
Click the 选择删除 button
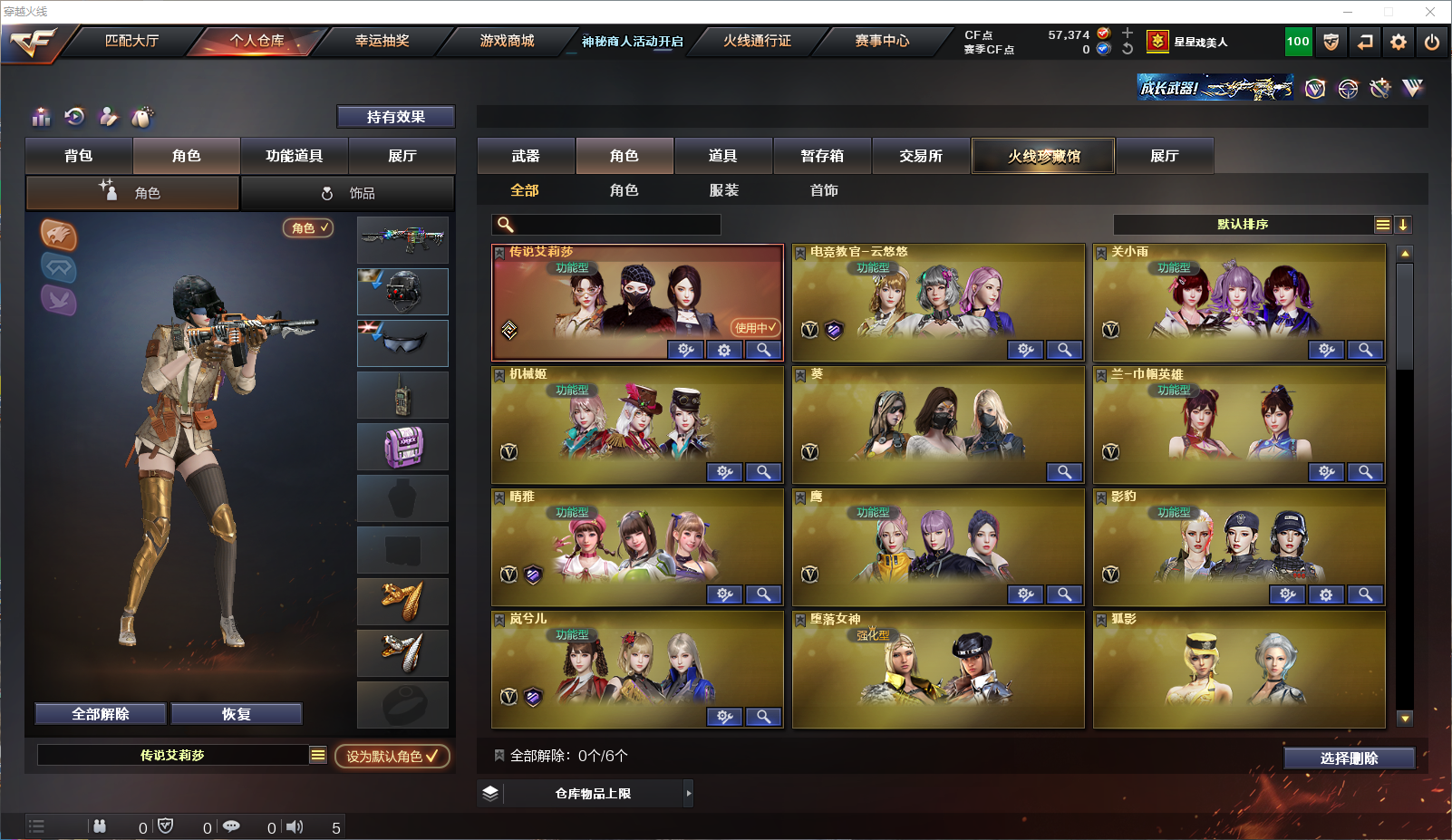(x=1349, y=758)
